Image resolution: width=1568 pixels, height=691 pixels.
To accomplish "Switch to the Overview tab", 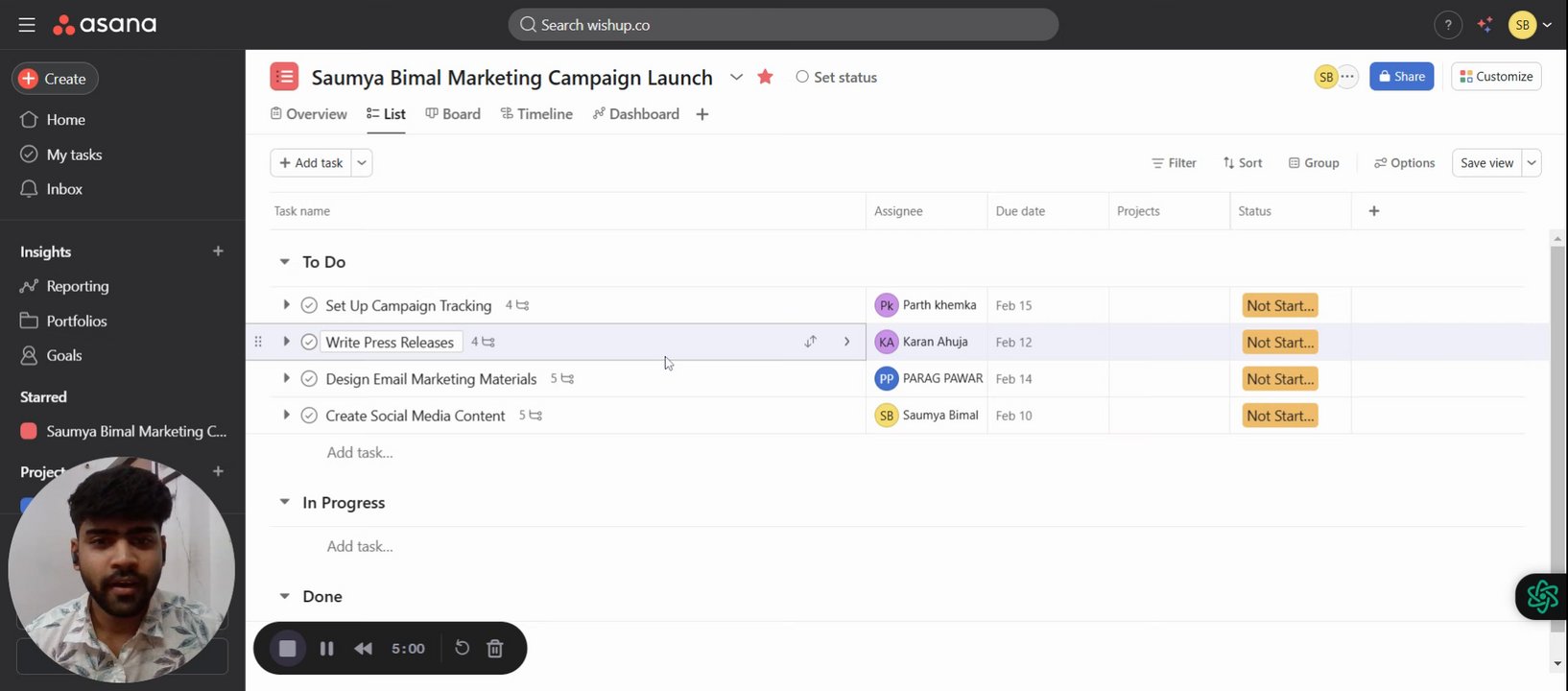I will (309, 114).
